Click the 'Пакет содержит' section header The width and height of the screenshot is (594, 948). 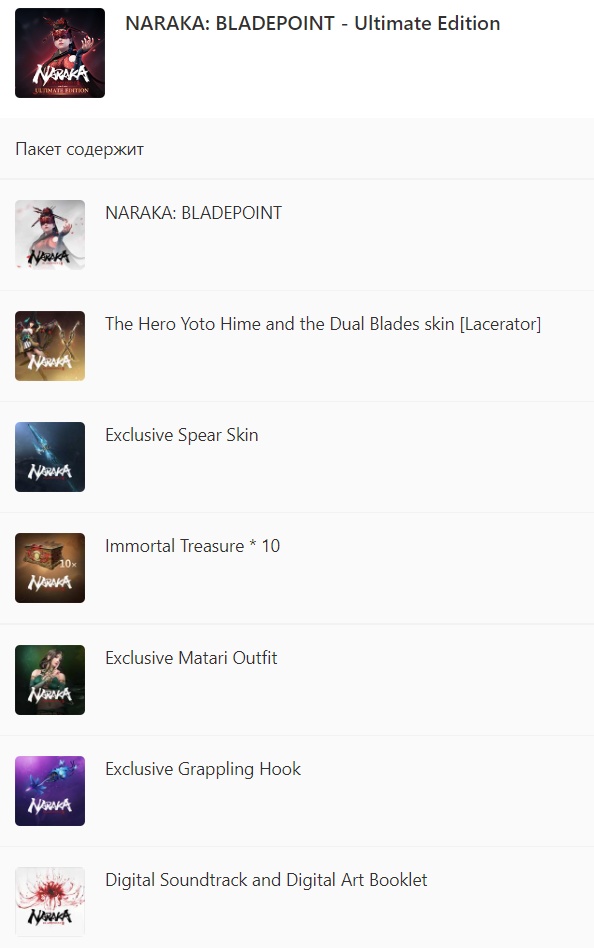tap(79, 149)
